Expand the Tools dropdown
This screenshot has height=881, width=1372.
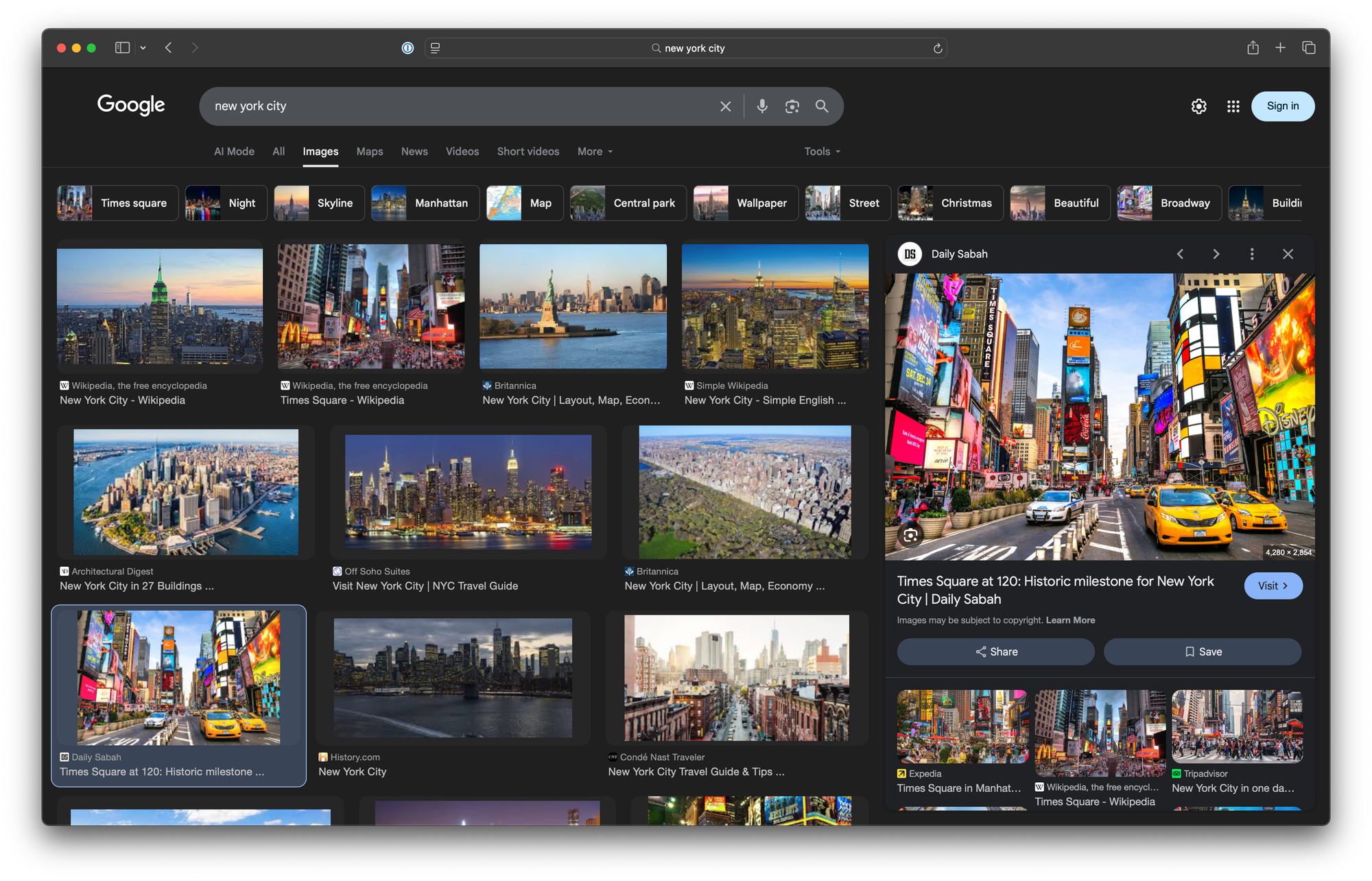pyautogui.click(x=822, y=152)
